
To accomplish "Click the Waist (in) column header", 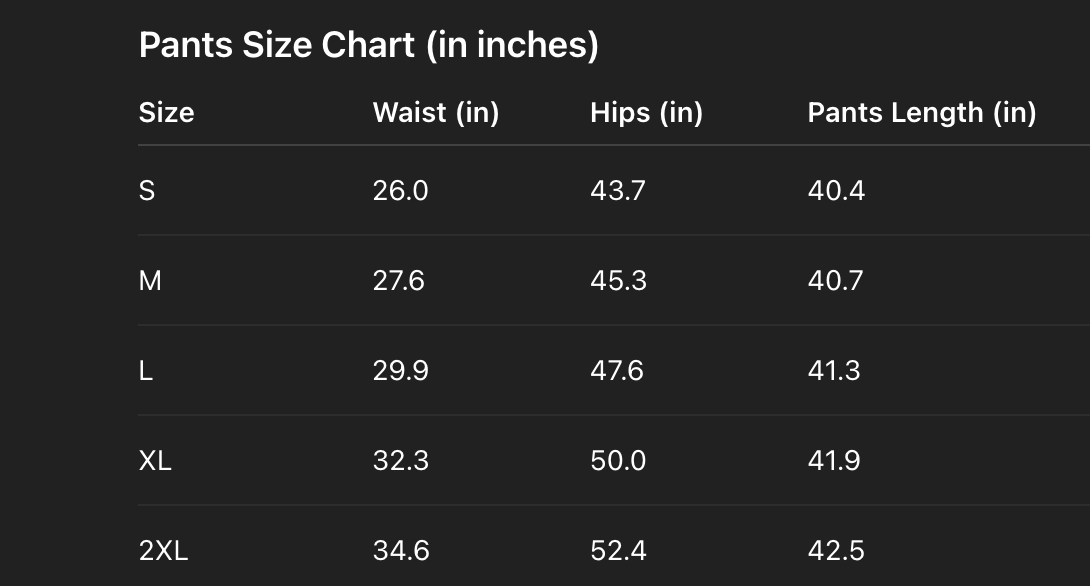I will pos(435,112).
